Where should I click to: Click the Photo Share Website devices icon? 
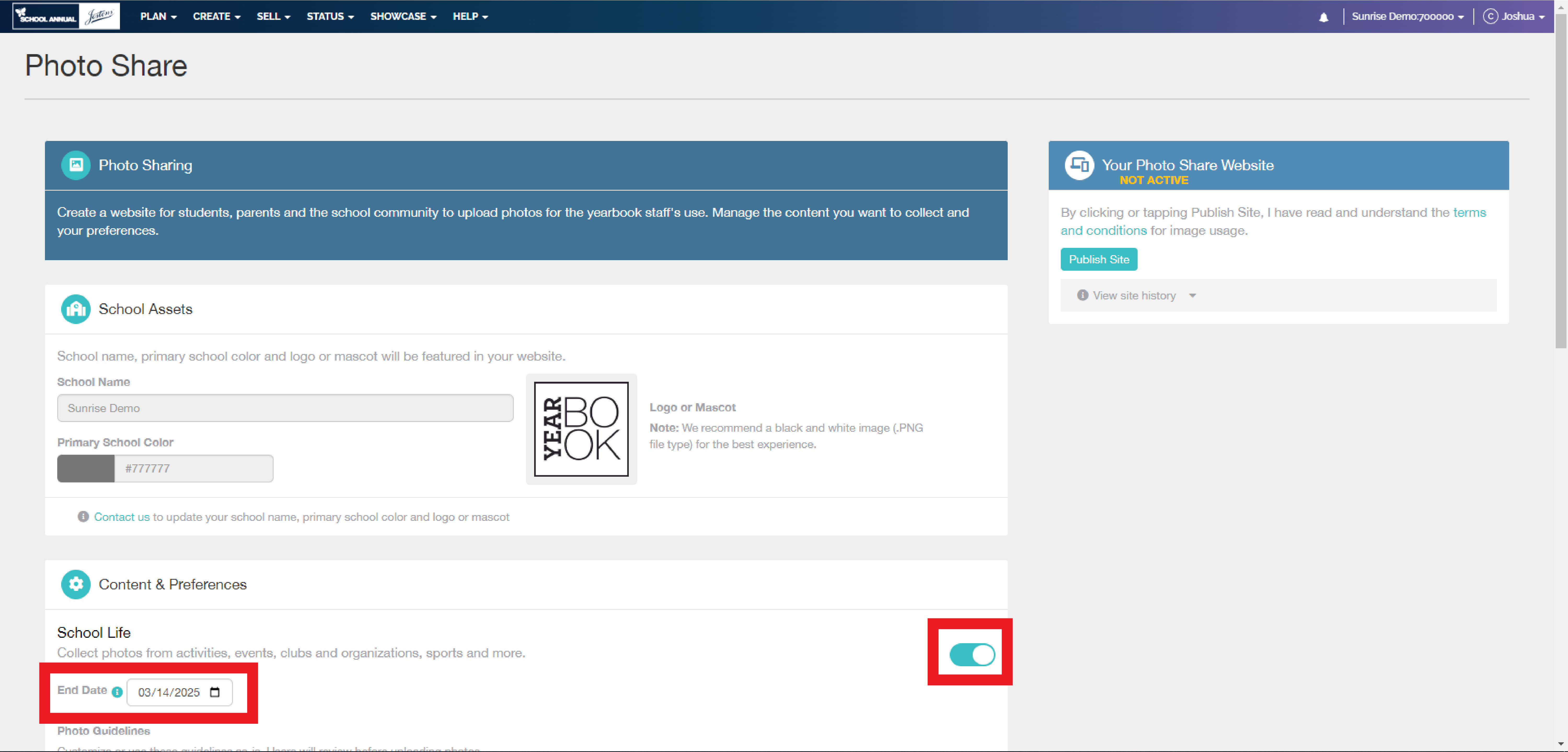pos(1079,165)
